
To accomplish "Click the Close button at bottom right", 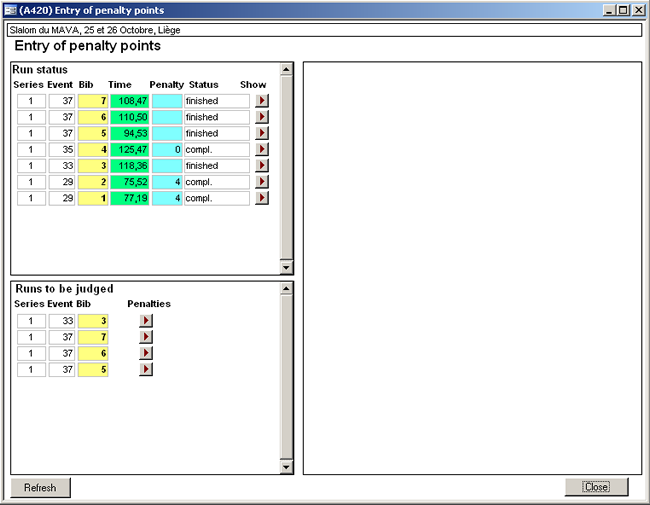I will pyautogui.click(x=597, y=487).
